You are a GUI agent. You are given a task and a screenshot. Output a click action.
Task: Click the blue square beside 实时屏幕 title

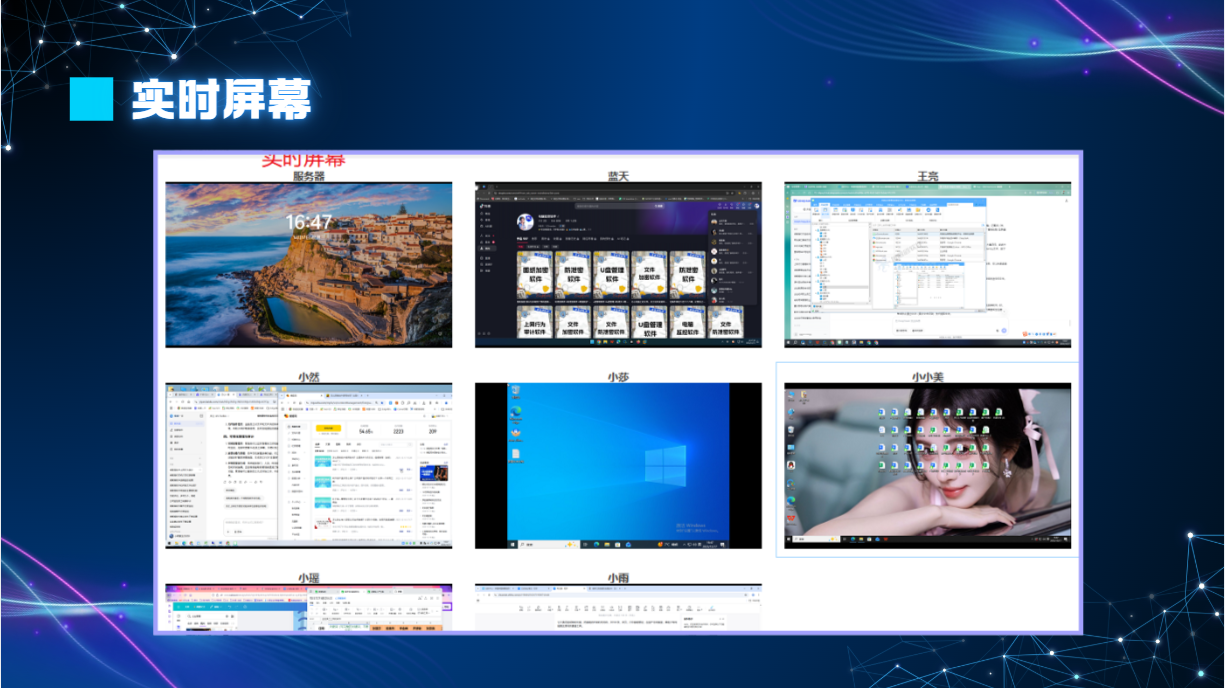91,99
